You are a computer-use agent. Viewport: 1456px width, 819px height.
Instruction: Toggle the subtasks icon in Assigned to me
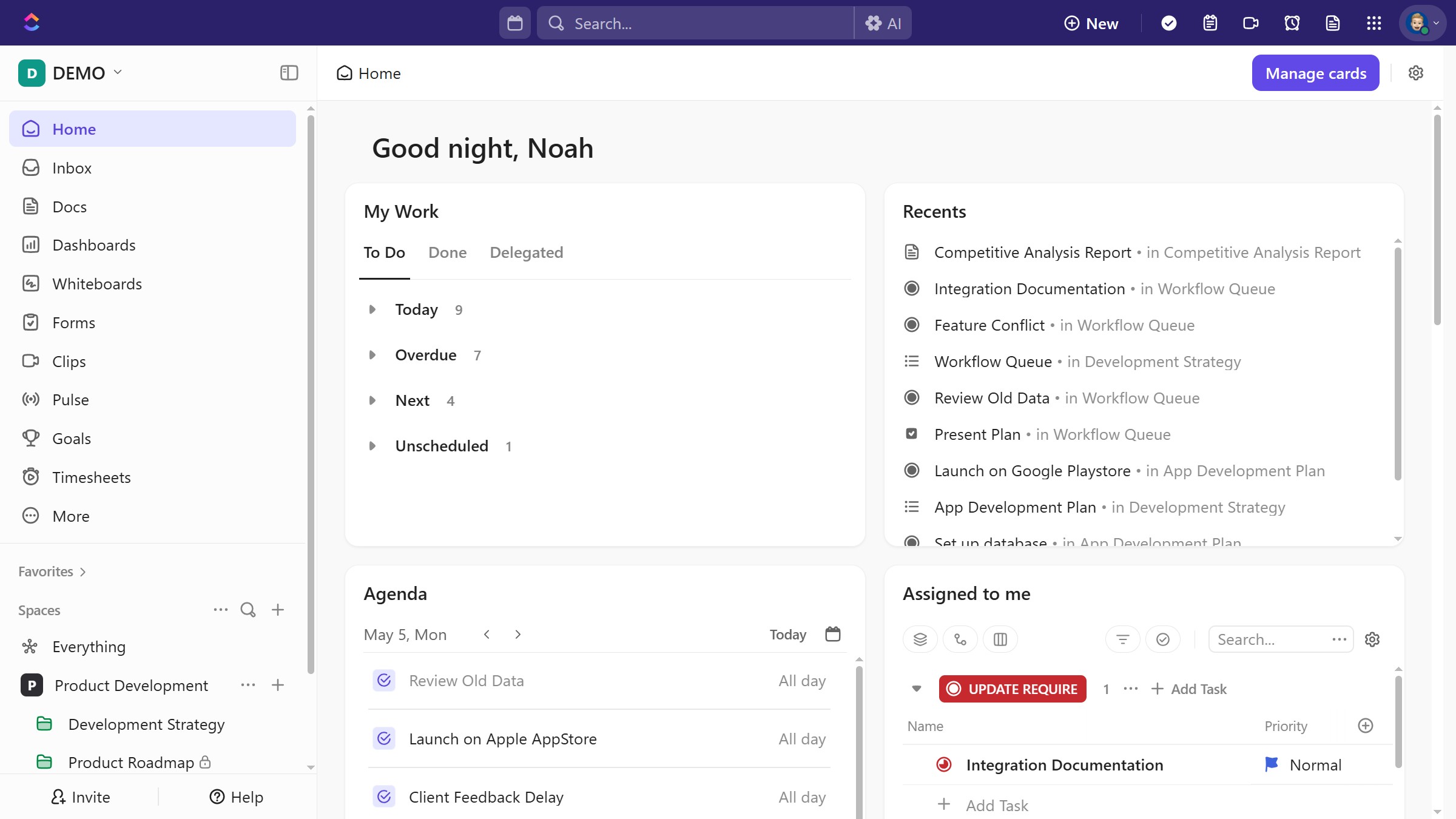click(960, 639)
